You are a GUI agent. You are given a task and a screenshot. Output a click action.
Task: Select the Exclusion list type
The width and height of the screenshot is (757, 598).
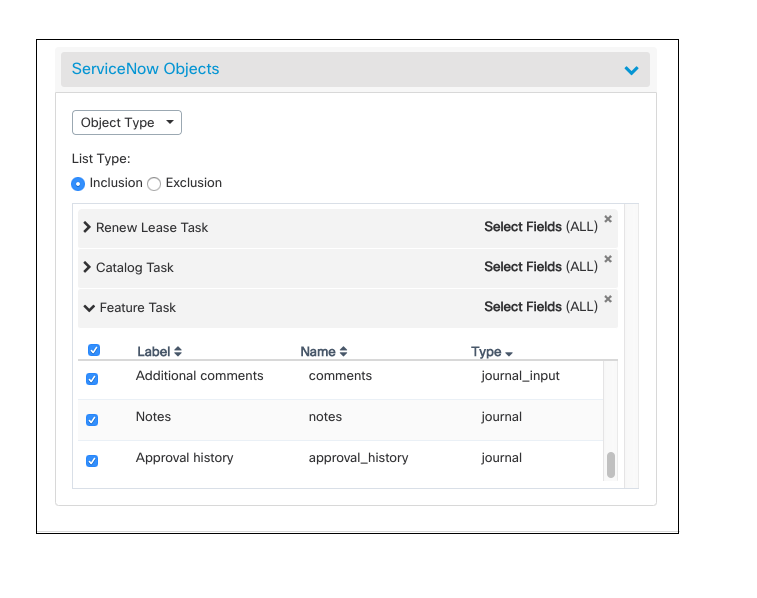pyautogui.click(x=154, y=184)
